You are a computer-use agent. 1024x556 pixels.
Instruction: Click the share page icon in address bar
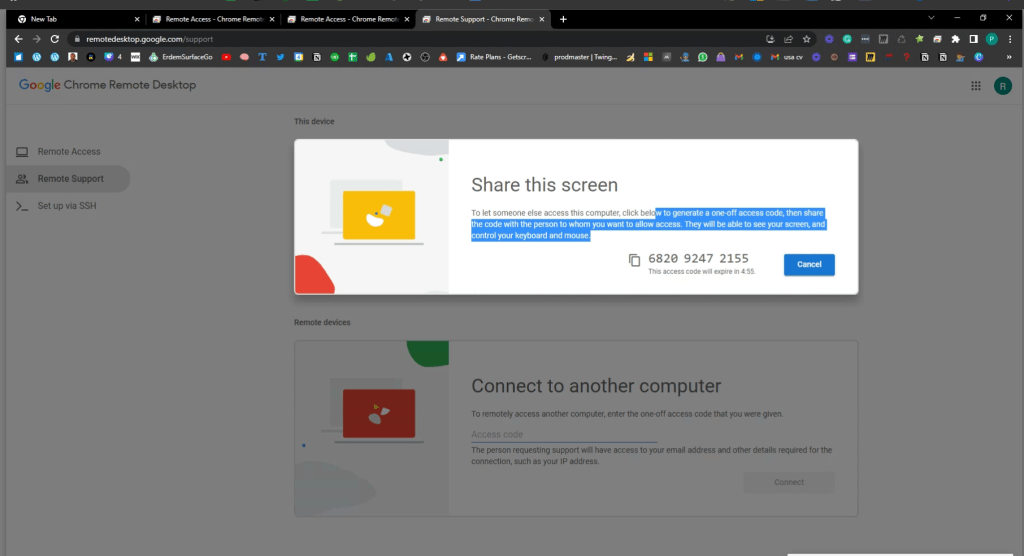coord(788,39)
